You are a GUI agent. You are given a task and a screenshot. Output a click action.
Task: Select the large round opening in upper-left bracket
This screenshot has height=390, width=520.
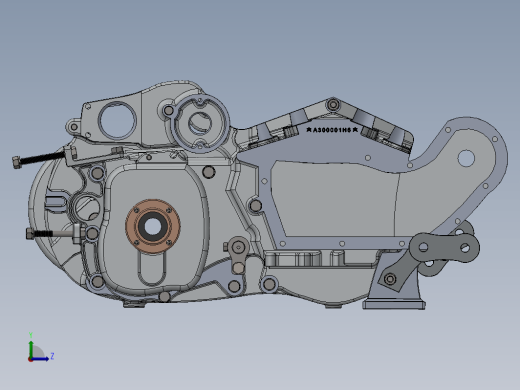(117, 120)
